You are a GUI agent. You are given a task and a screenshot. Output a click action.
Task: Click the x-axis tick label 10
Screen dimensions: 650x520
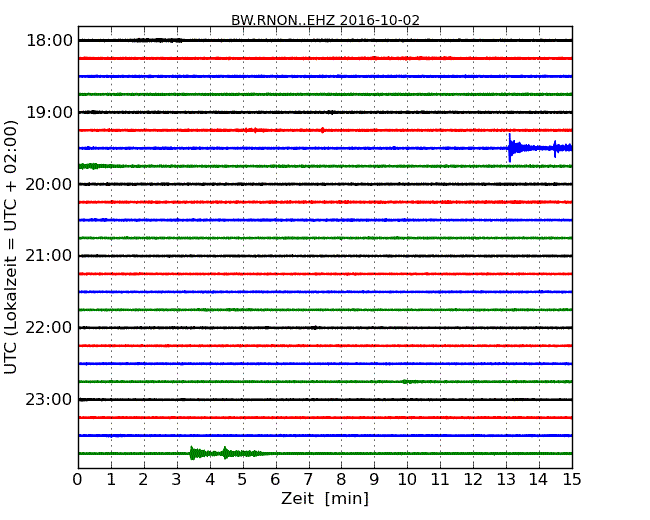tap(407, 480)
